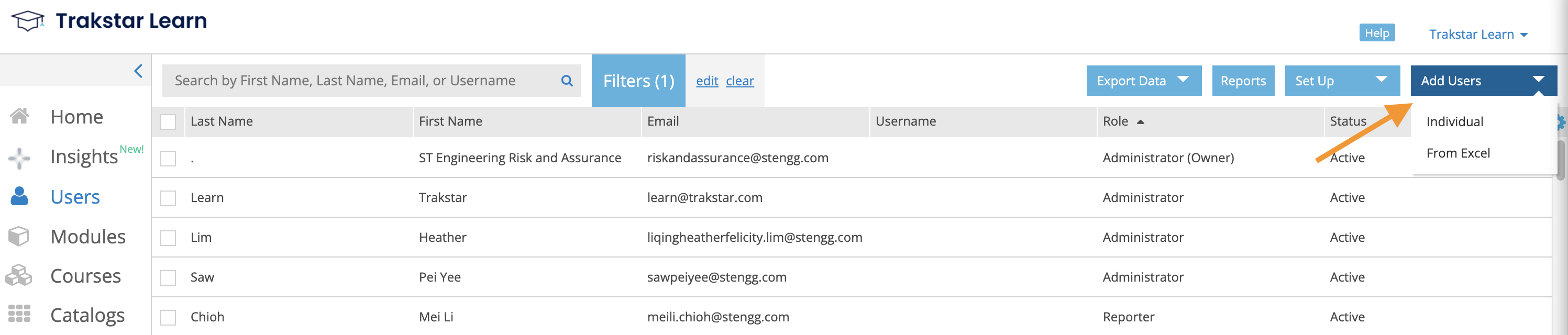Click the Trakstar Learn graduation cap logo

(x=27, y=21)
